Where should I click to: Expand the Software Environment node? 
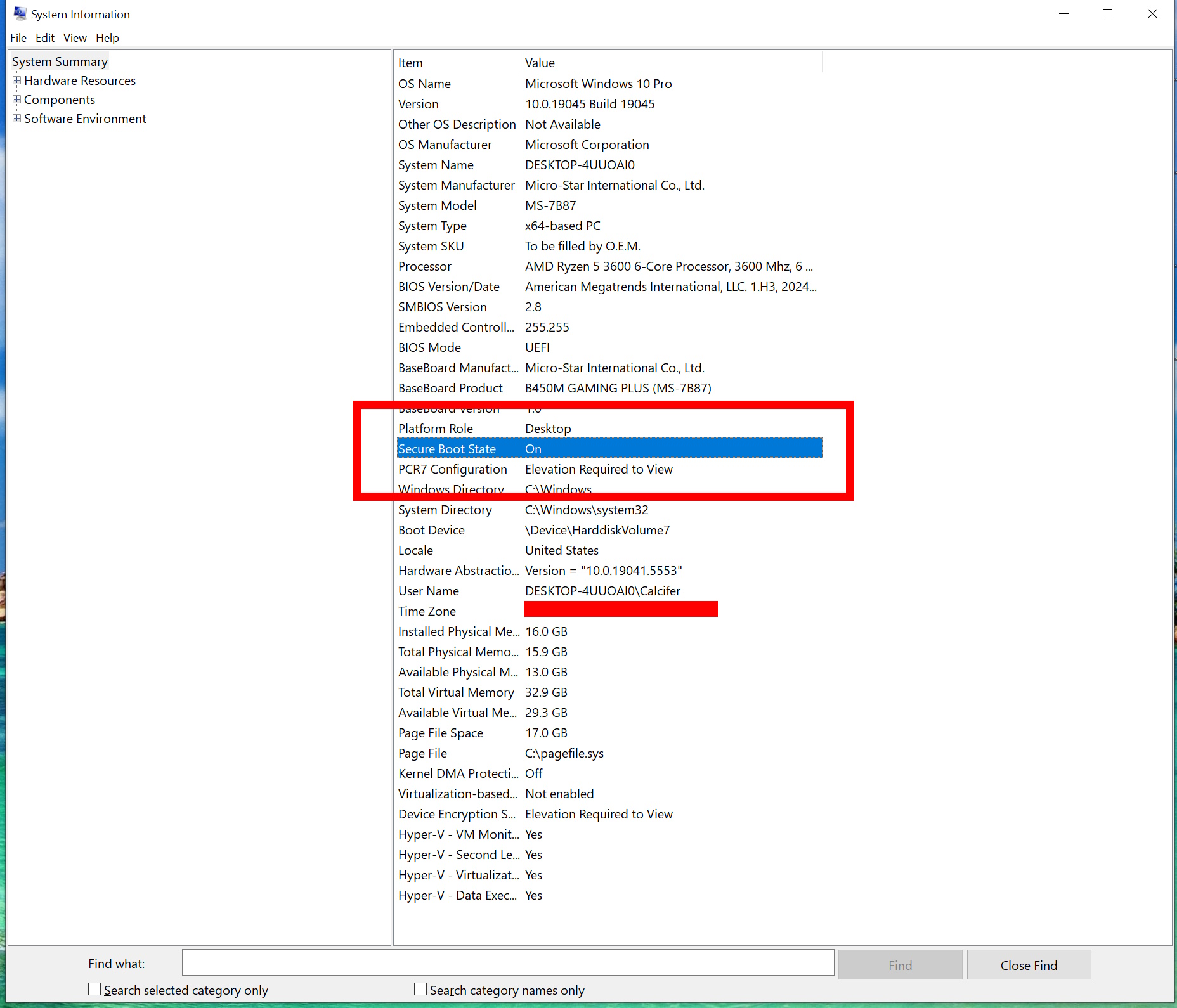coord(17,119)
